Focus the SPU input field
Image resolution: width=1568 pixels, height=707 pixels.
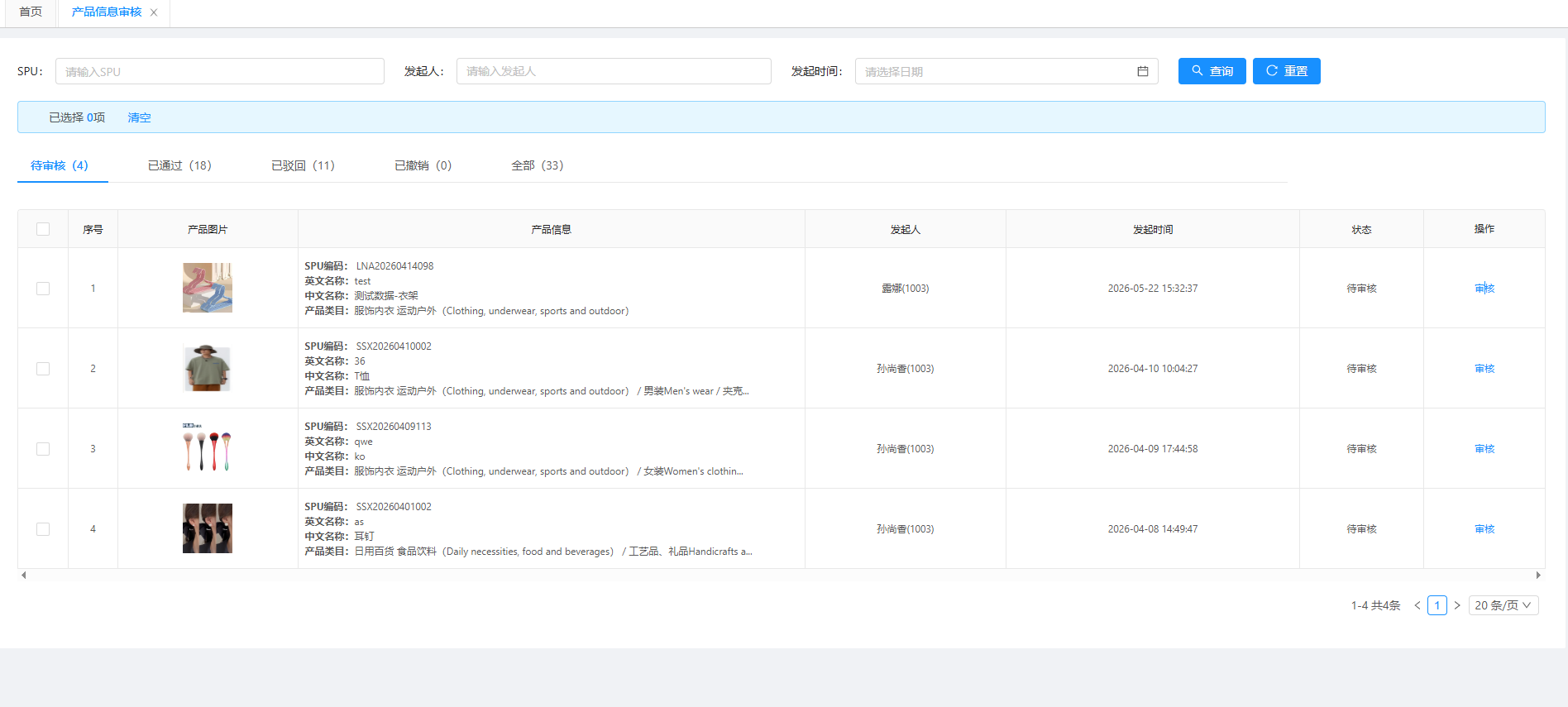coord(220,71)
